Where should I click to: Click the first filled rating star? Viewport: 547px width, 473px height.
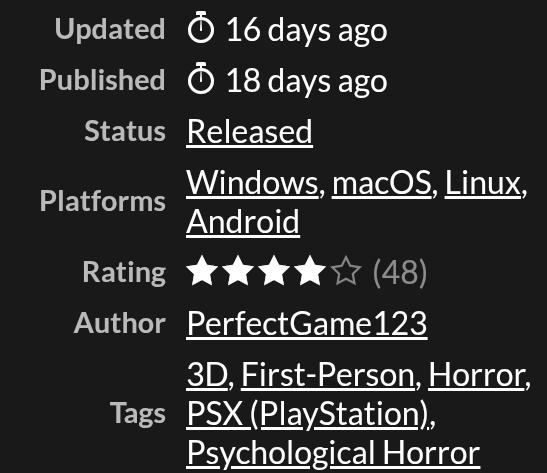click(202, 271)
